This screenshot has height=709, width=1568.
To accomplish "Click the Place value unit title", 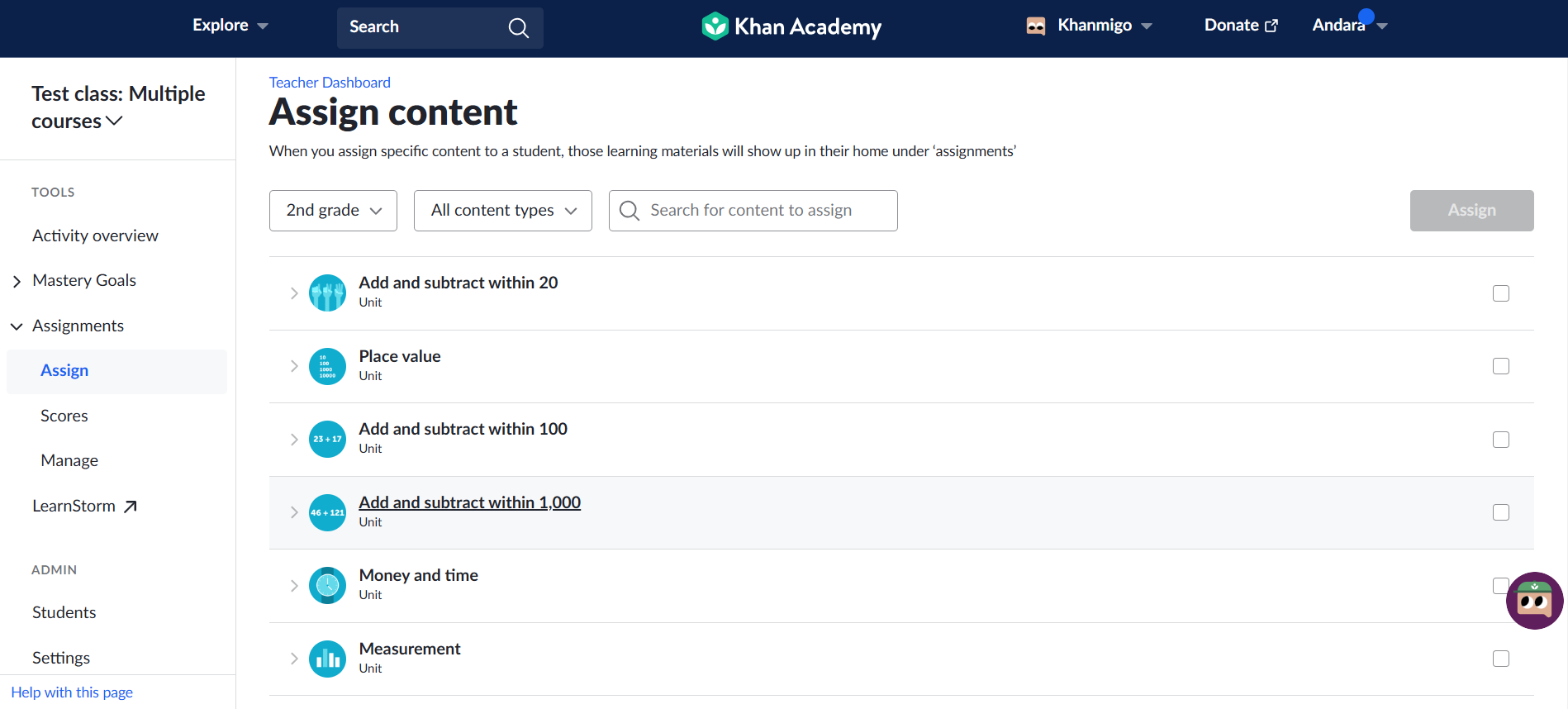I will tap(400, 356).
